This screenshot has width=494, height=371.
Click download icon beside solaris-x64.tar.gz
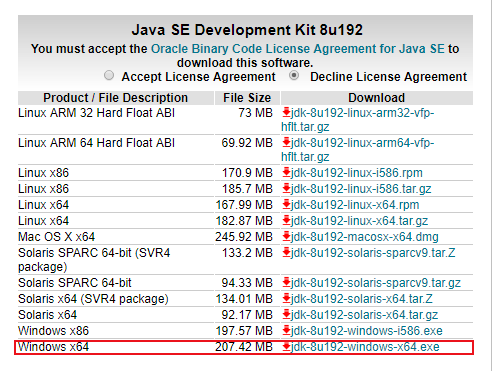286,315
